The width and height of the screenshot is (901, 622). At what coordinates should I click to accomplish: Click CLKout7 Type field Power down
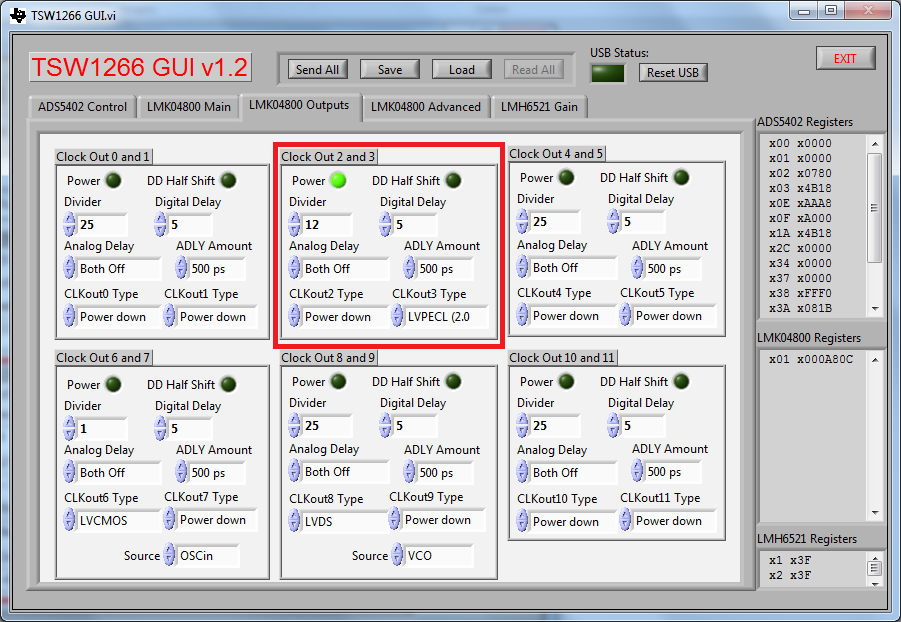click(217, 520)
